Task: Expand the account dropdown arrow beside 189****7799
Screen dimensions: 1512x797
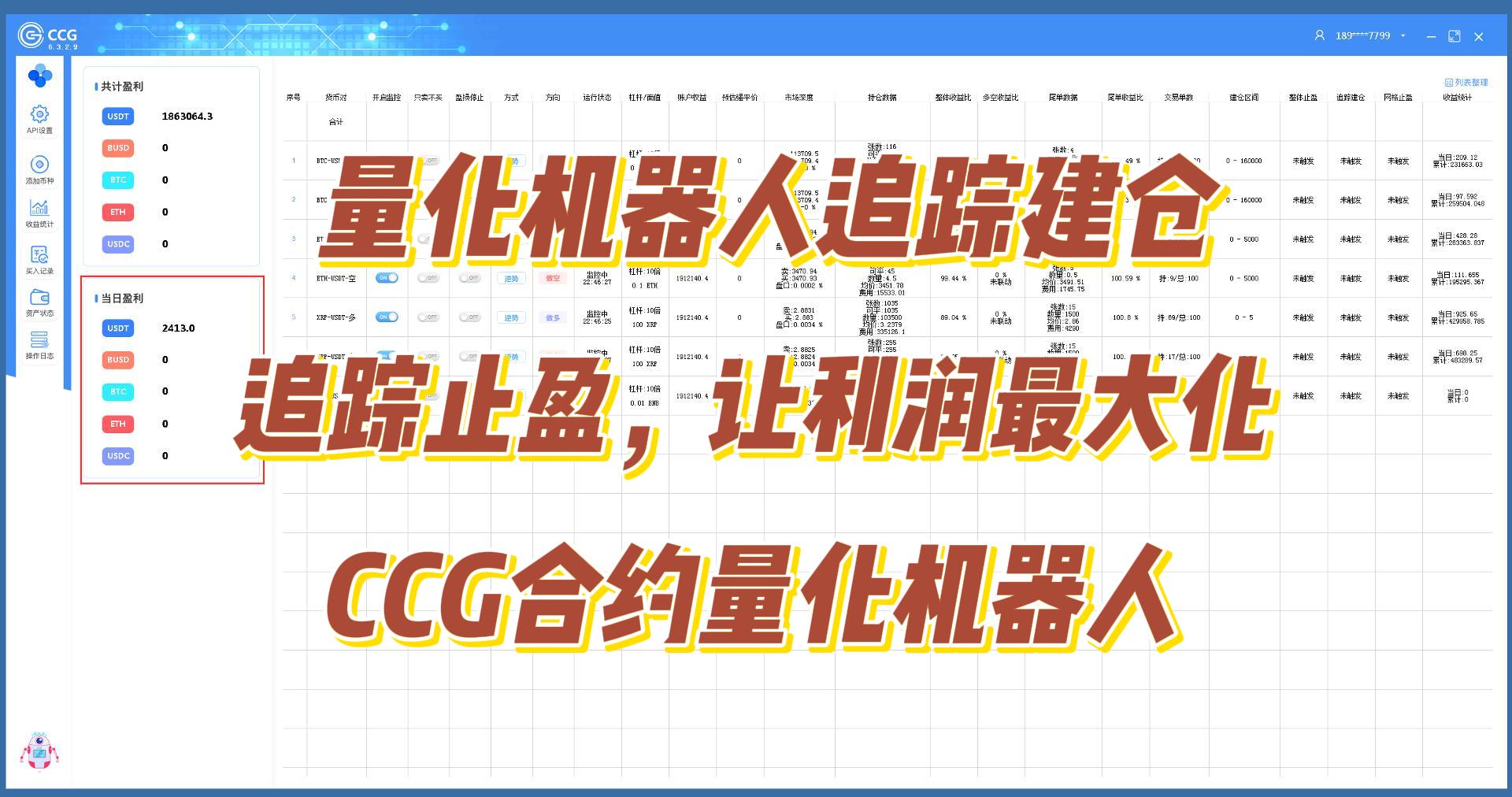Action: (x=1403, y=36)
